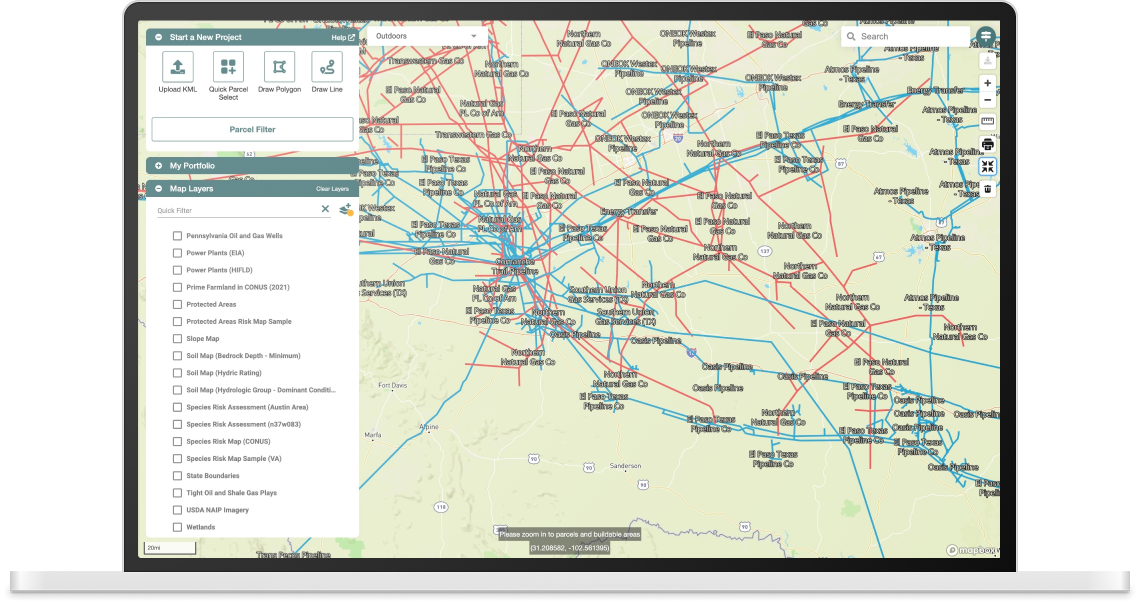Image resolution: width=1139 pixels, height=602 pixels.
Task: Click the Start a New Project title
Action: pos(206,37)
